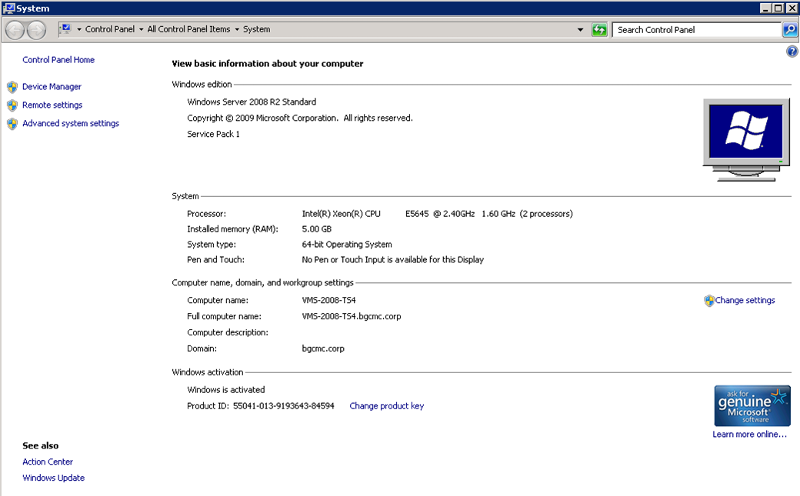
Task: Open Device Manager link
Action: [x=52, y=87]
